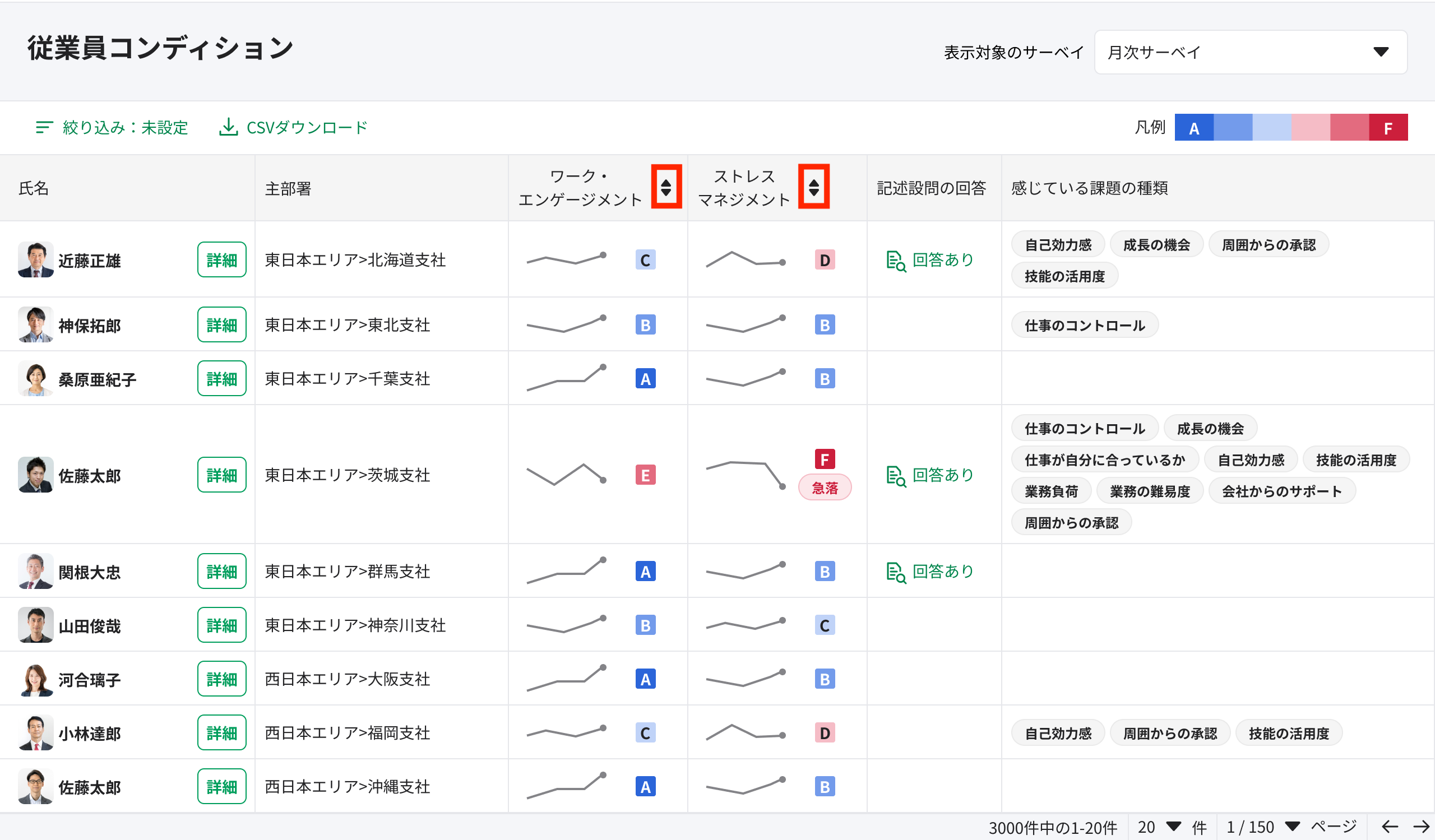Open 詳細 for 山田俊哉

221,625
